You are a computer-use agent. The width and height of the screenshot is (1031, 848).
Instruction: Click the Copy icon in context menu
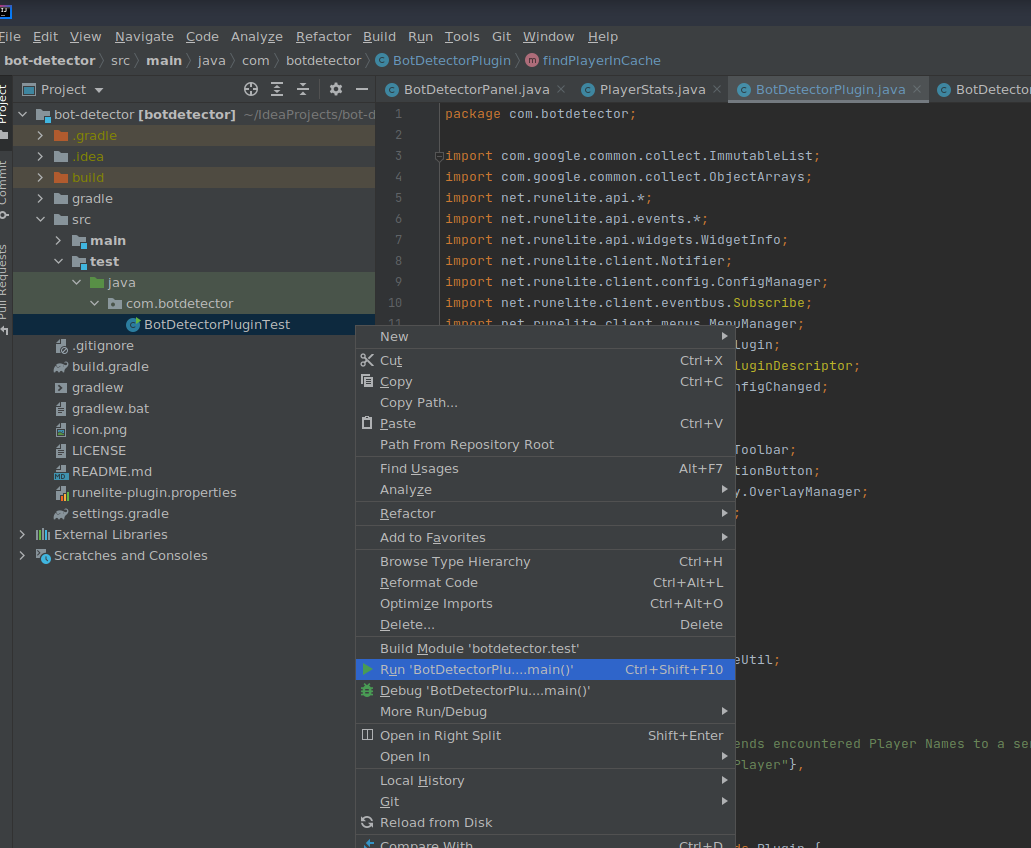pos(367,381)
